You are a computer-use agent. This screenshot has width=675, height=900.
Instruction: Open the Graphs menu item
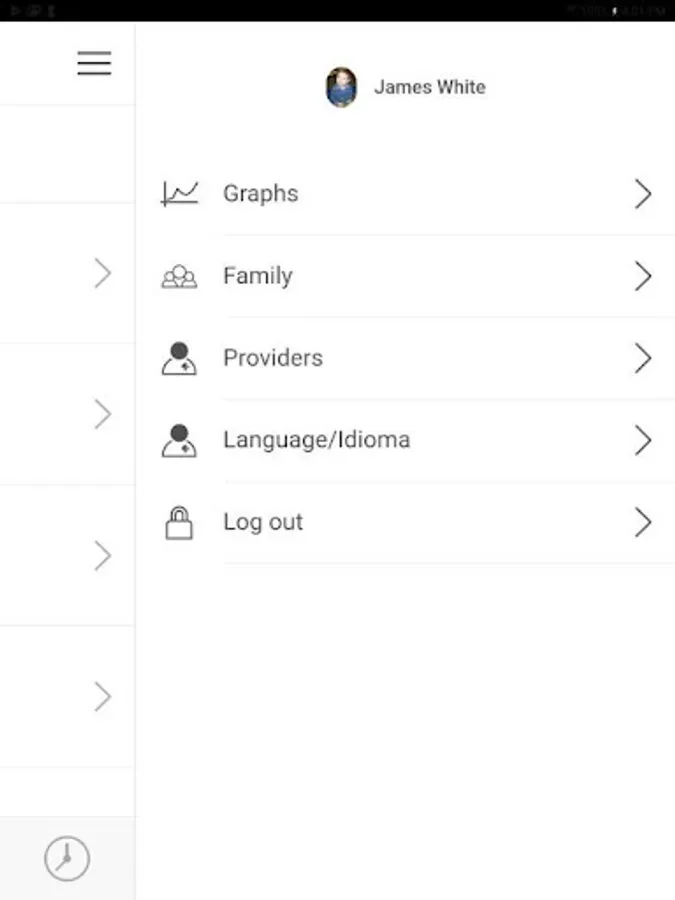[x=261, y=194]
